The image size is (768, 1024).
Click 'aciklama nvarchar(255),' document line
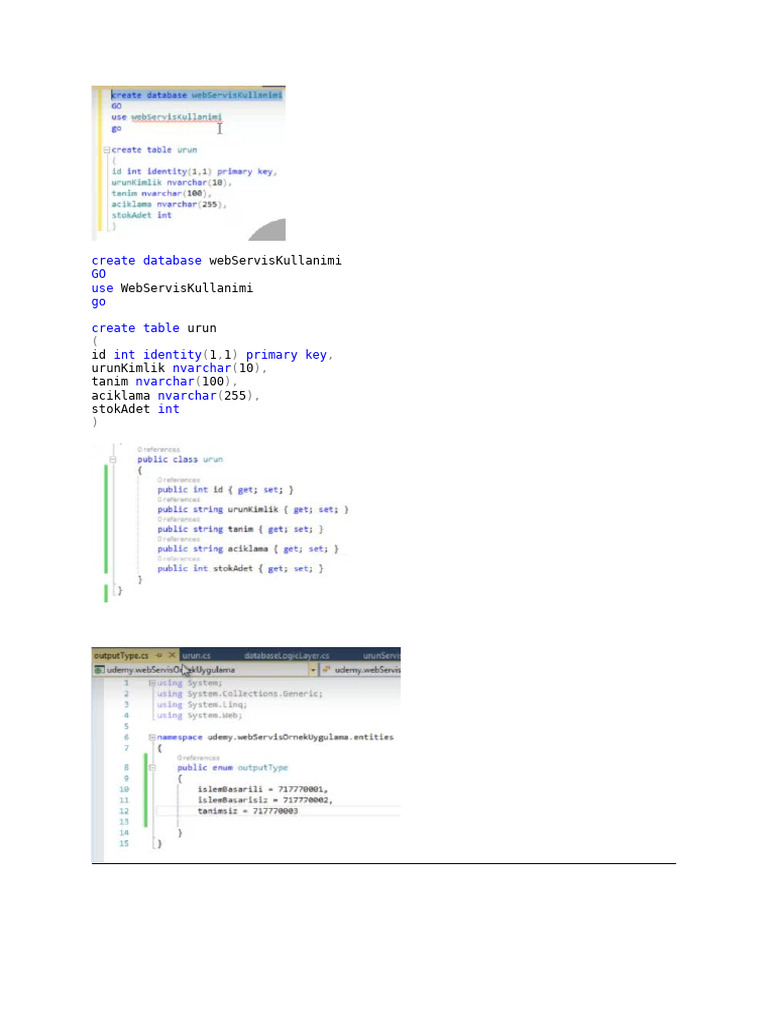point(175,396)
